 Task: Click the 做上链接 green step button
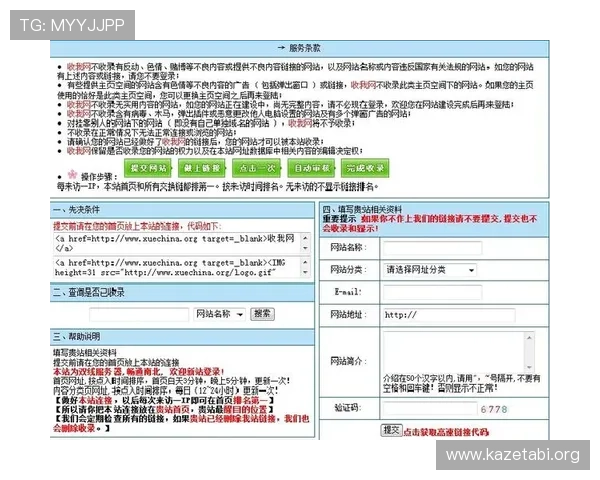click(202, 168)
